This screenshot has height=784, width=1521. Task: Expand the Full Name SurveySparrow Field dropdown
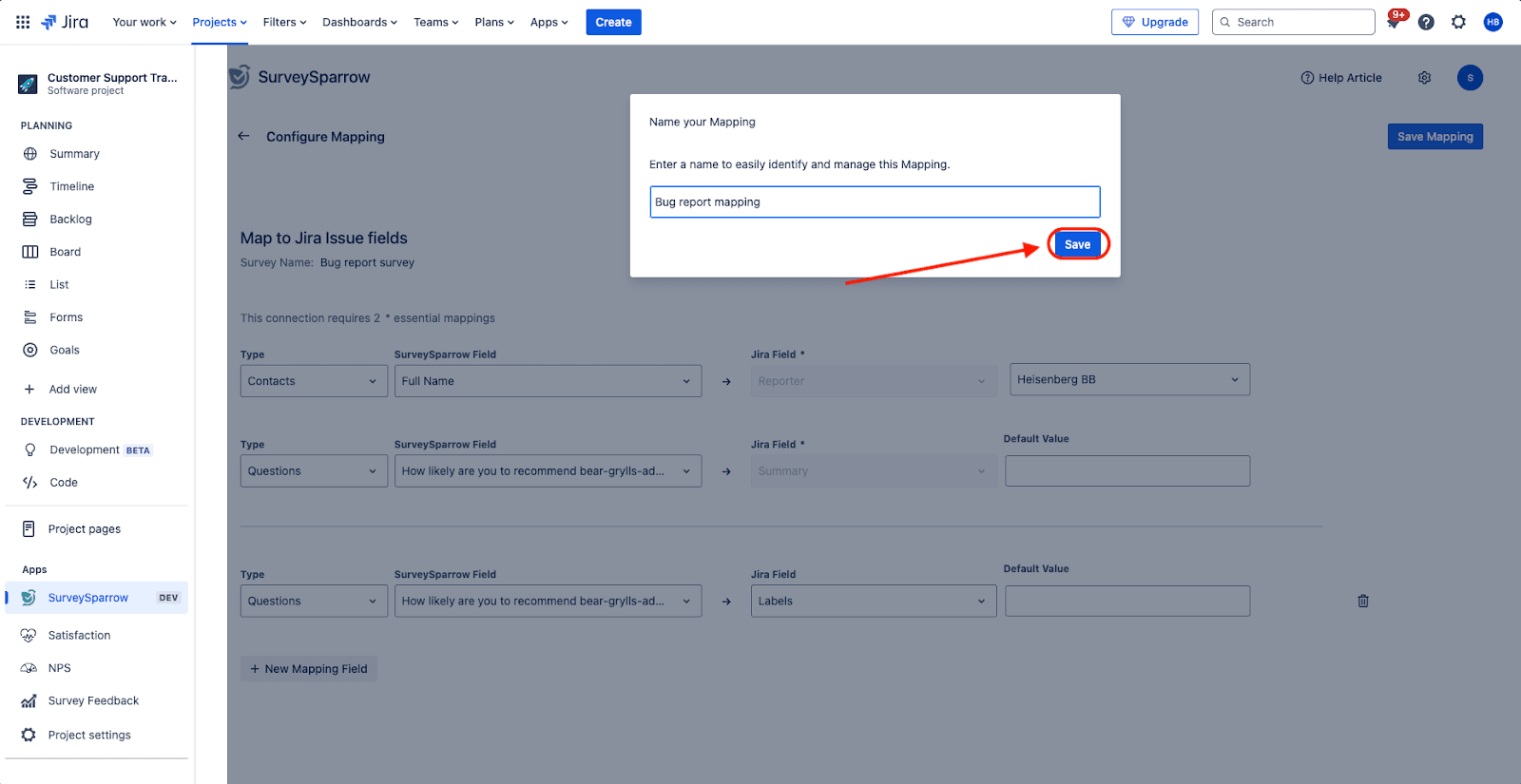pos(547,381)
